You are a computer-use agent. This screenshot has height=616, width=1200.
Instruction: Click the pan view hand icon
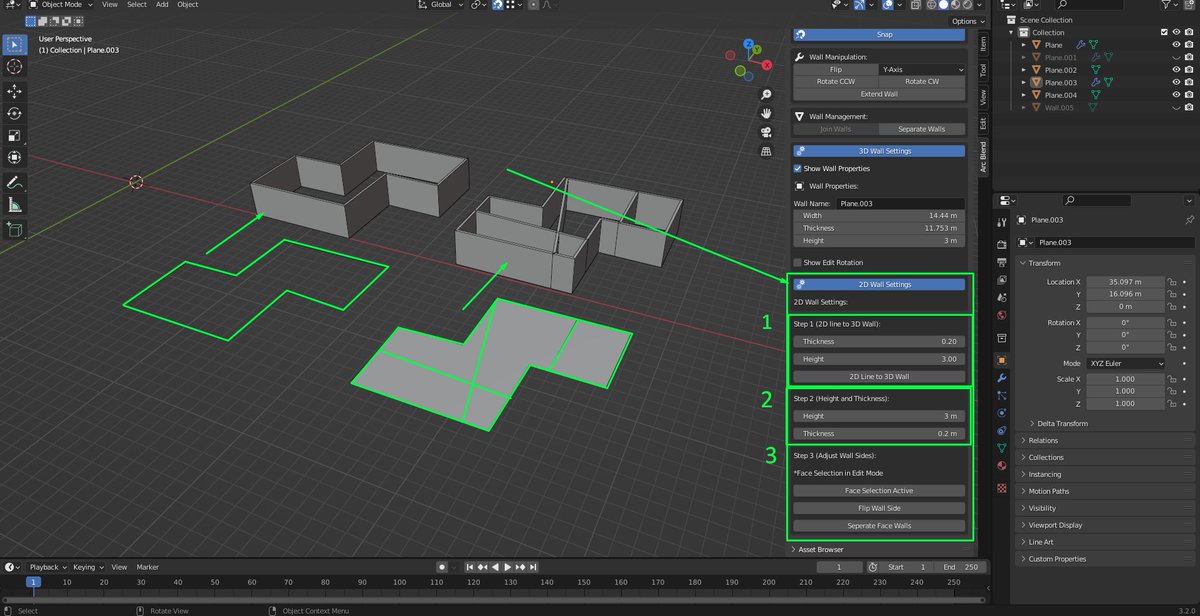click(766, 113)
